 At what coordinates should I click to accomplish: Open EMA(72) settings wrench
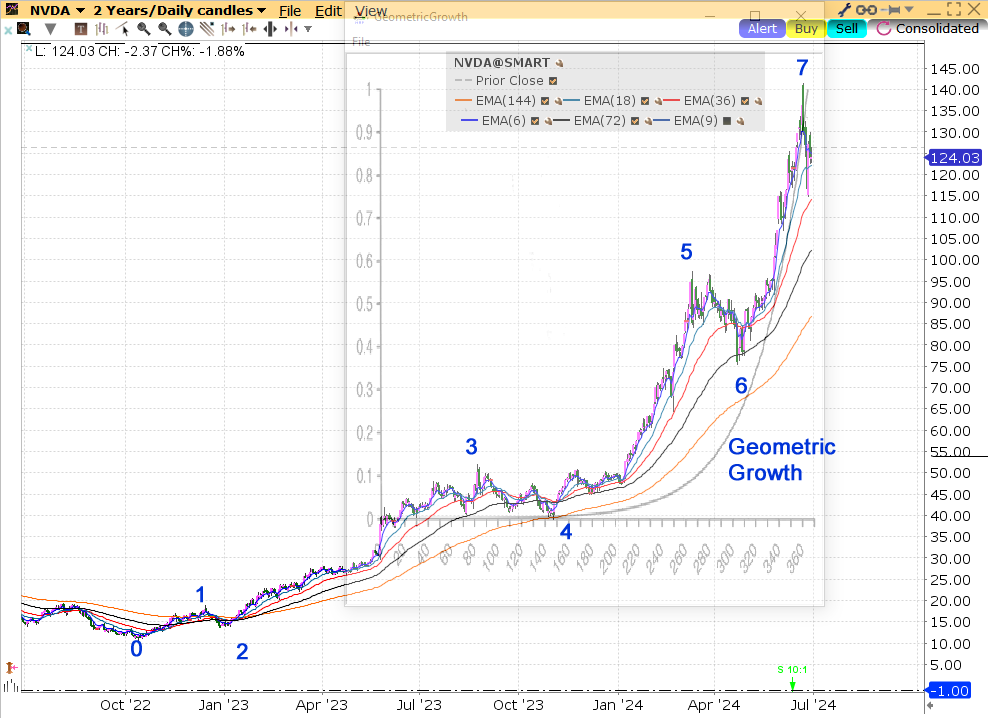(648, 121)
